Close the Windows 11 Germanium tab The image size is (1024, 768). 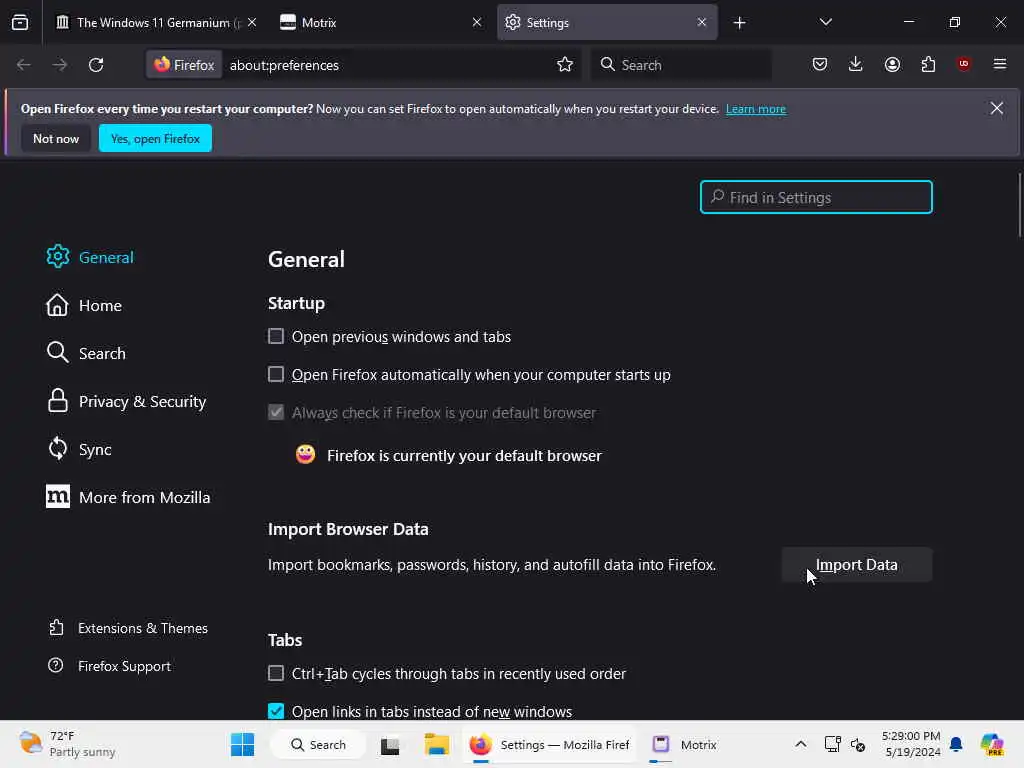pyautogui.click(x=252, y=22)
